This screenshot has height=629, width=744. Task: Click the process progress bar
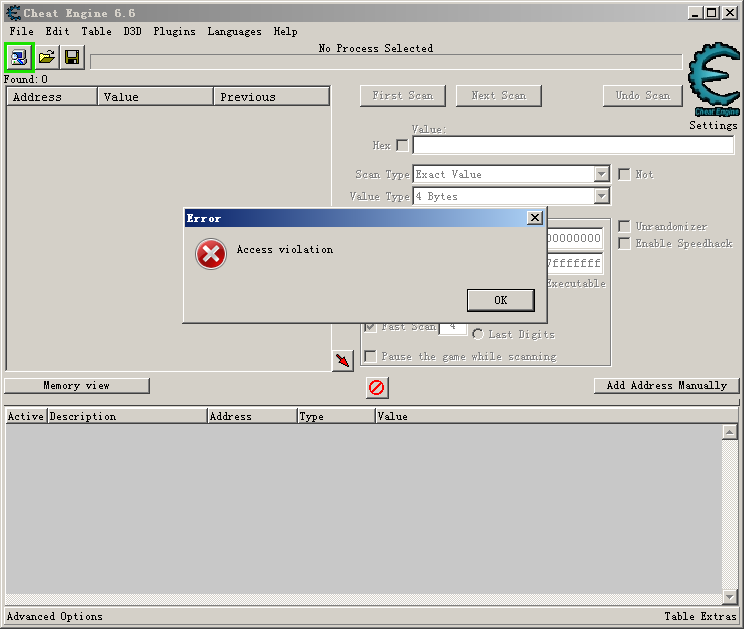click(x=386, y=62)
